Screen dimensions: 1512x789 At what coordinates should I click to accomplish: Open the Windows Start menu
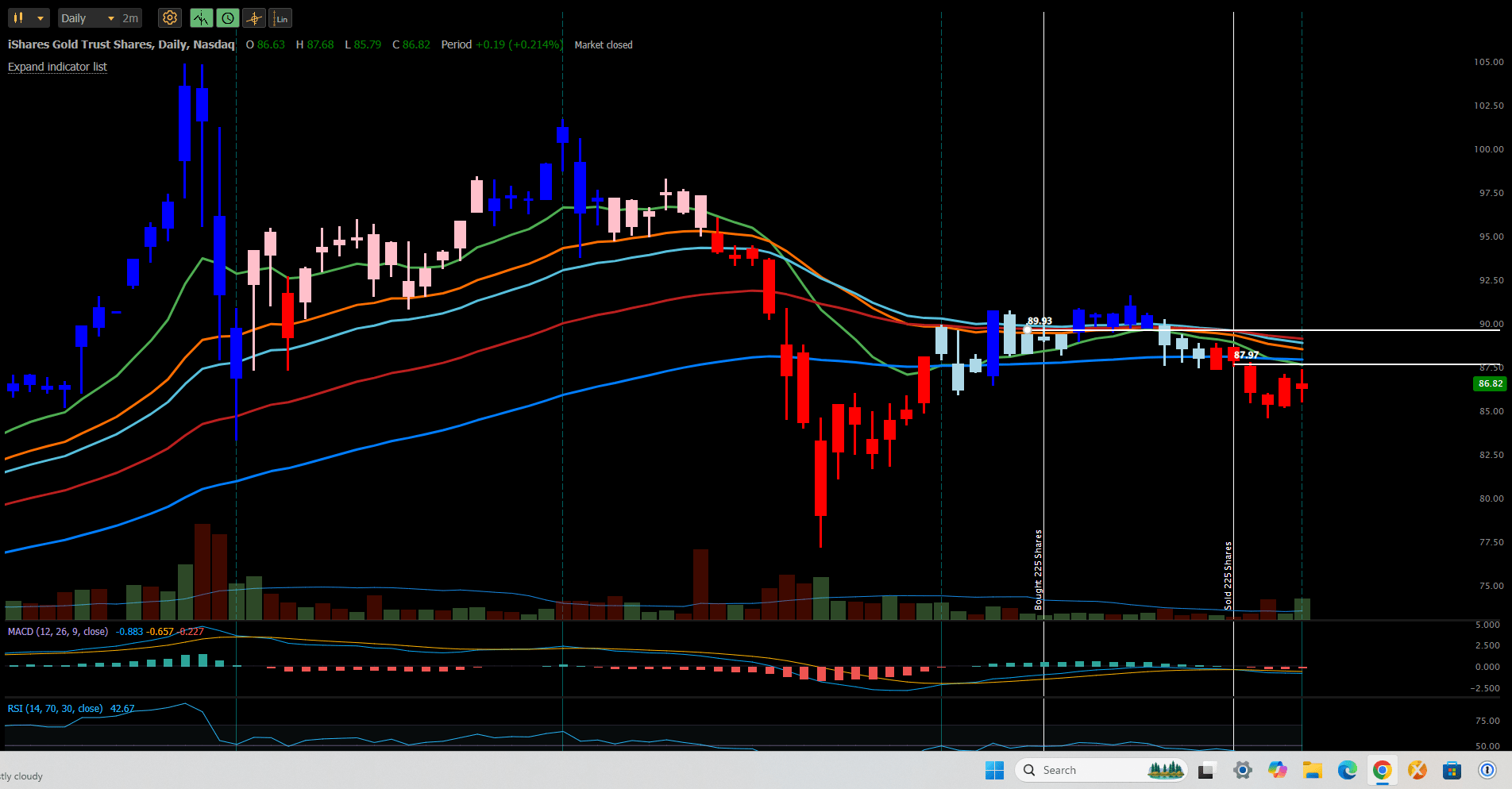click(994, 770)
